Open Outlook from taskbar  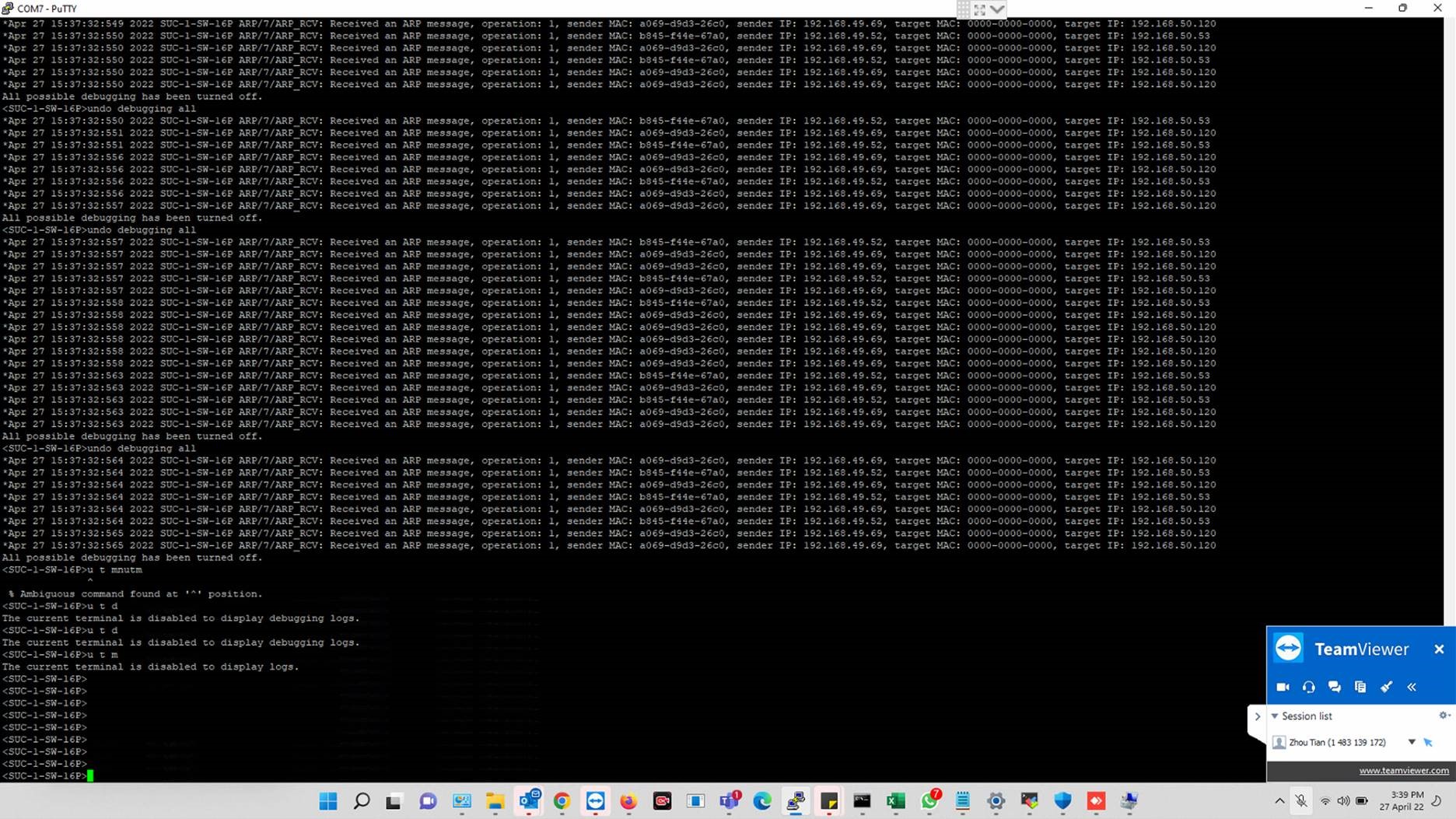pos(529,801)
